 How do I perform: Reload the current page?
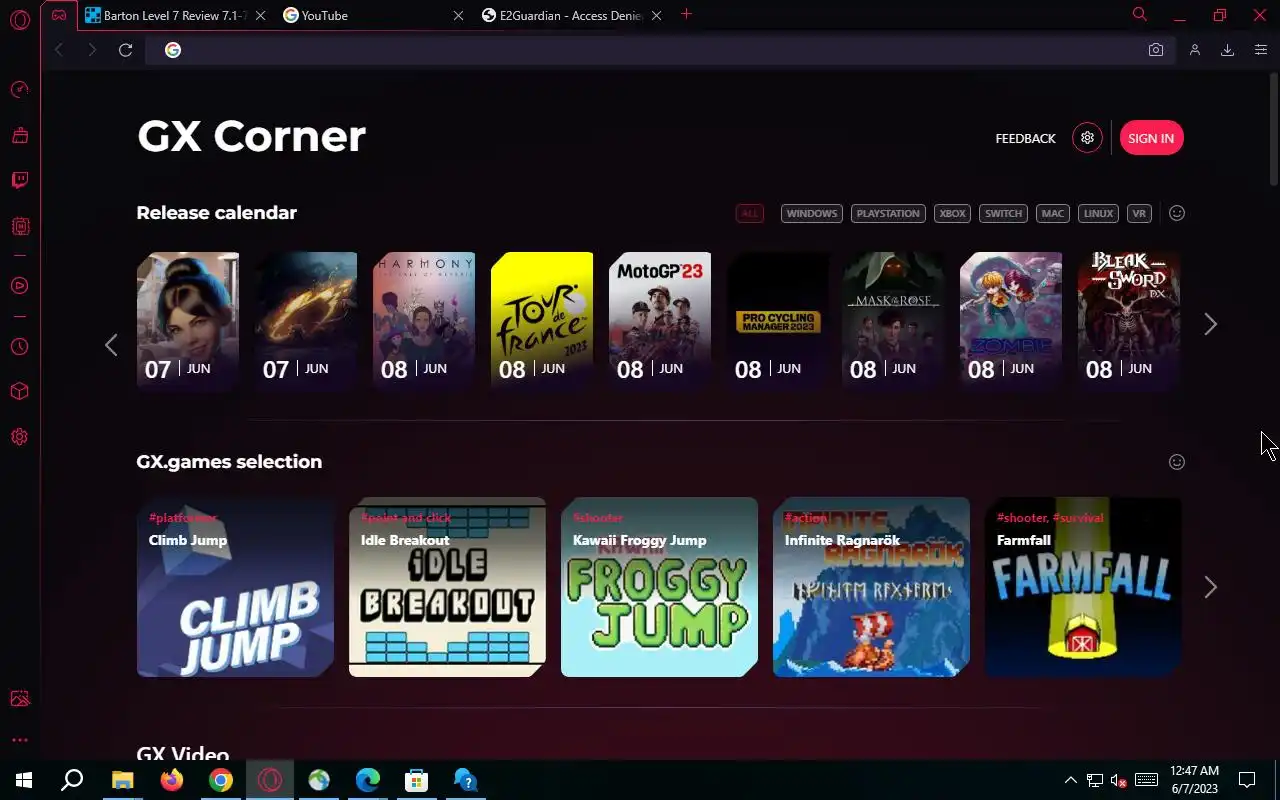coord(125,50)
